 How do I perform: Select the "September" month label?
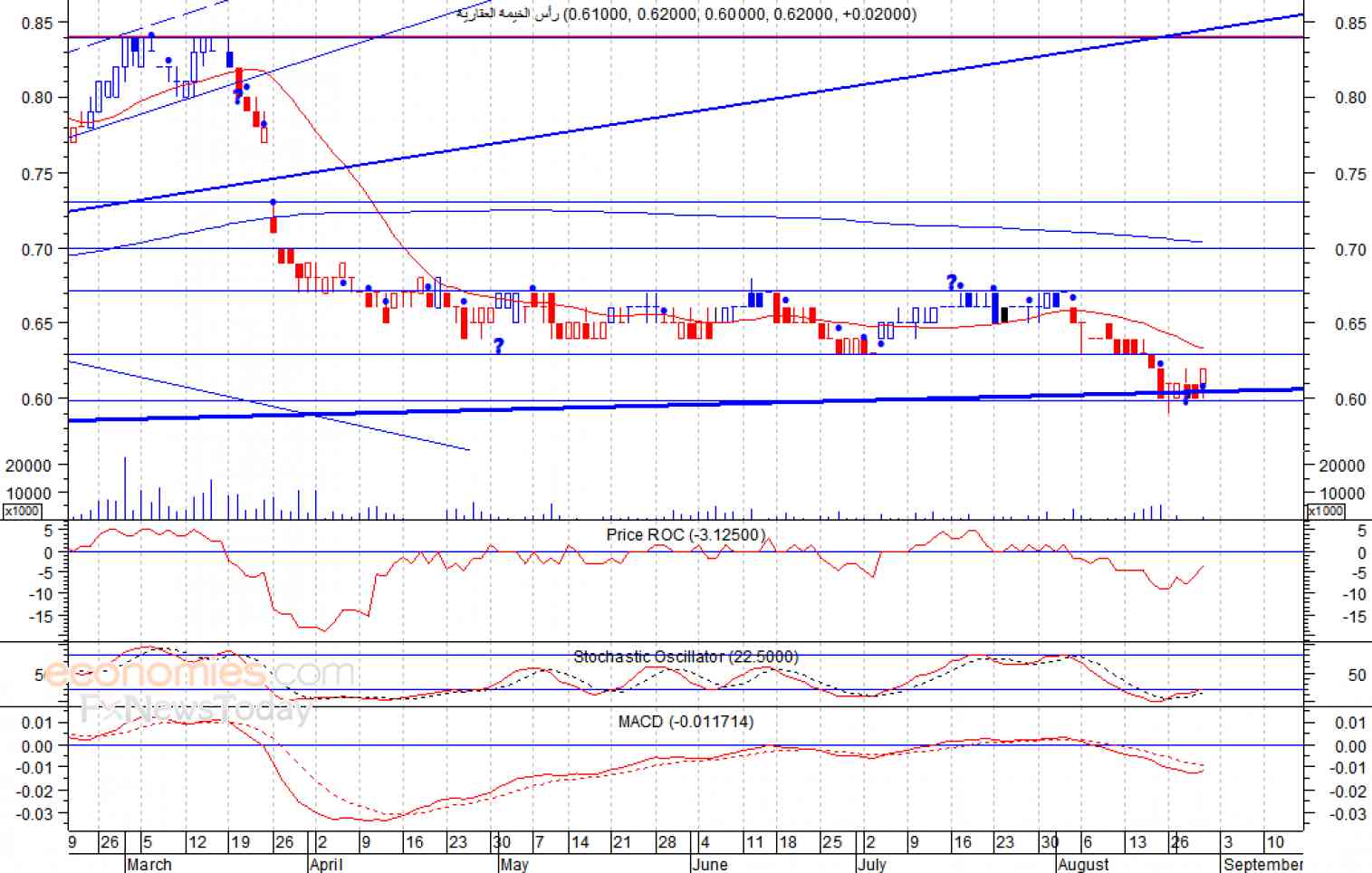click(1262, 864)
